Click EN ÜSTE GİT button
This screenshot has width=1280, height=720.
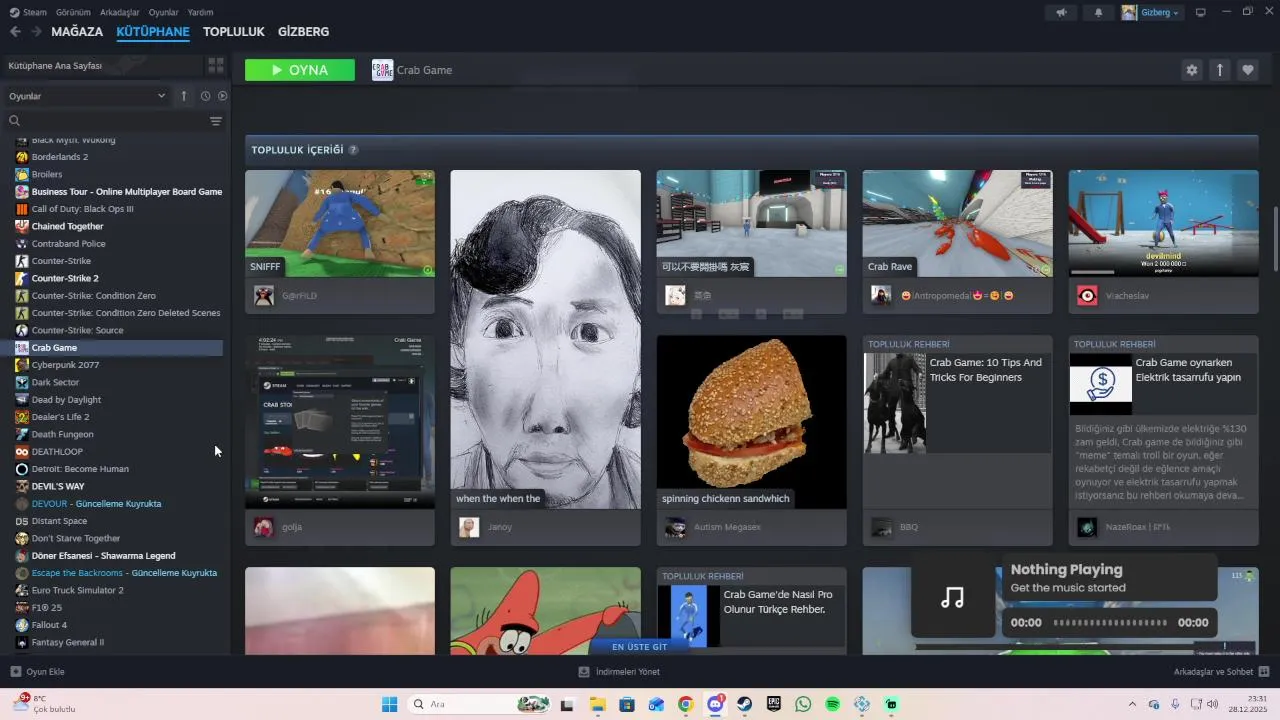point(640,647)
